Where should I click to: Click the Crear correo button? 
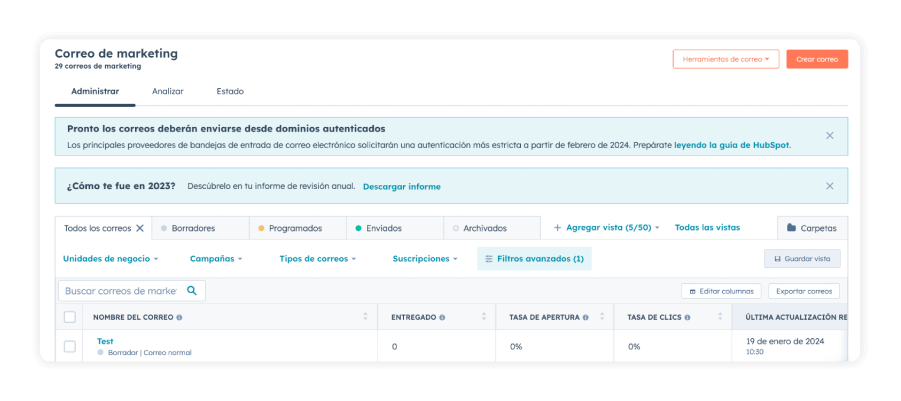816,59
